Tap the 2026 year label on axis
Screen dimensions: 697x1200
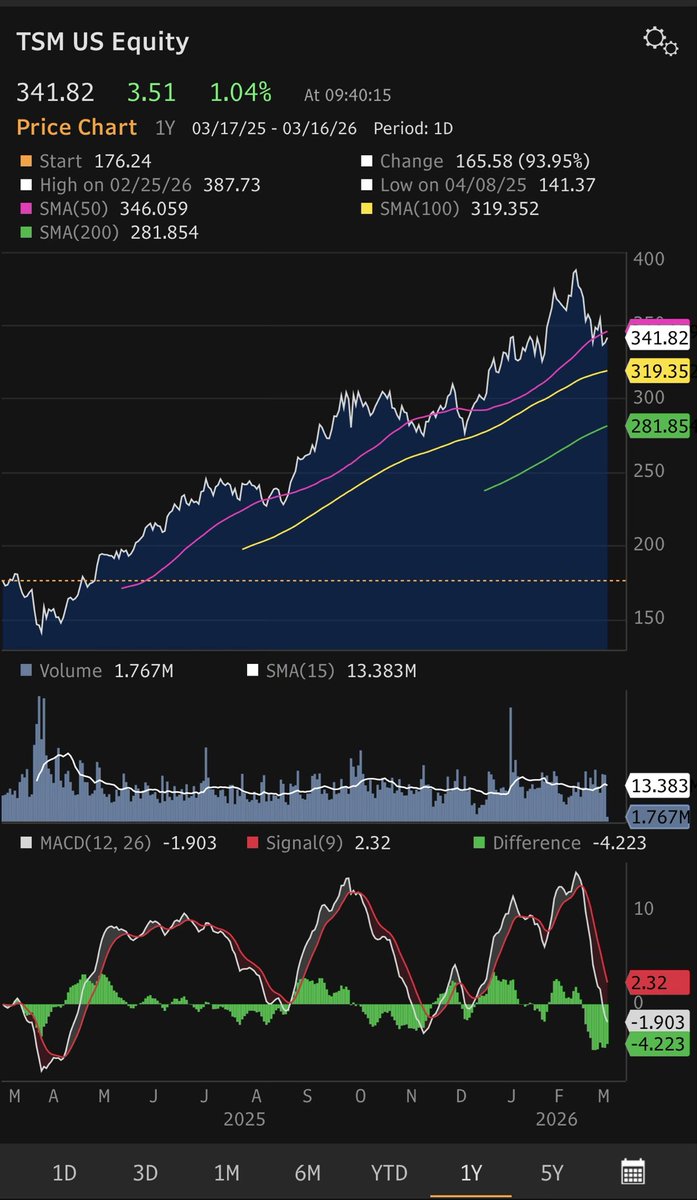click(557, 1119)
